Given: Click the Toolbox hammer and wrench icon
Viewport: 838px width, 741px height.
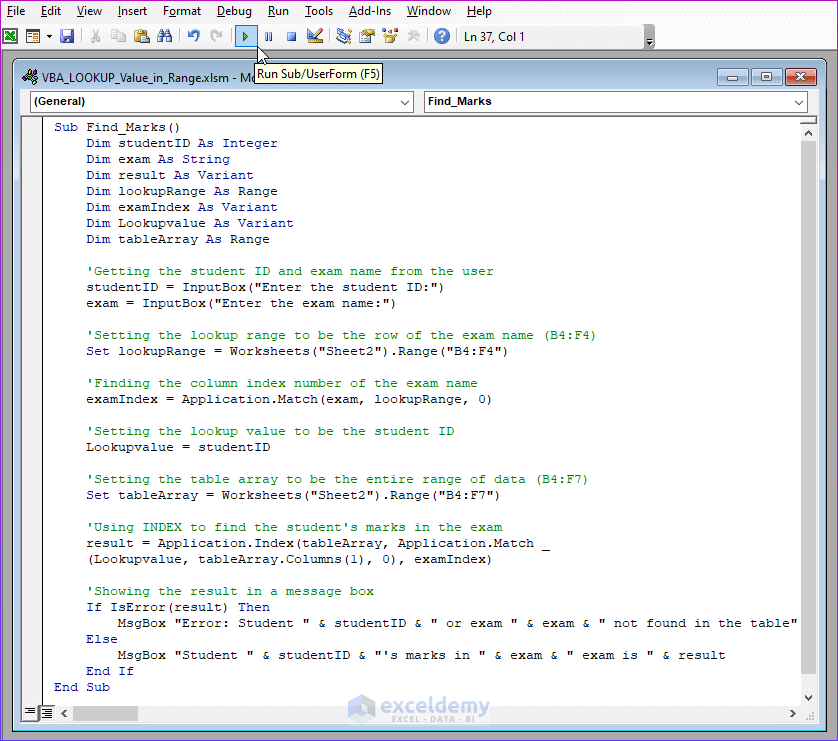Looking at the screenshot, I should tap(413, 36).
